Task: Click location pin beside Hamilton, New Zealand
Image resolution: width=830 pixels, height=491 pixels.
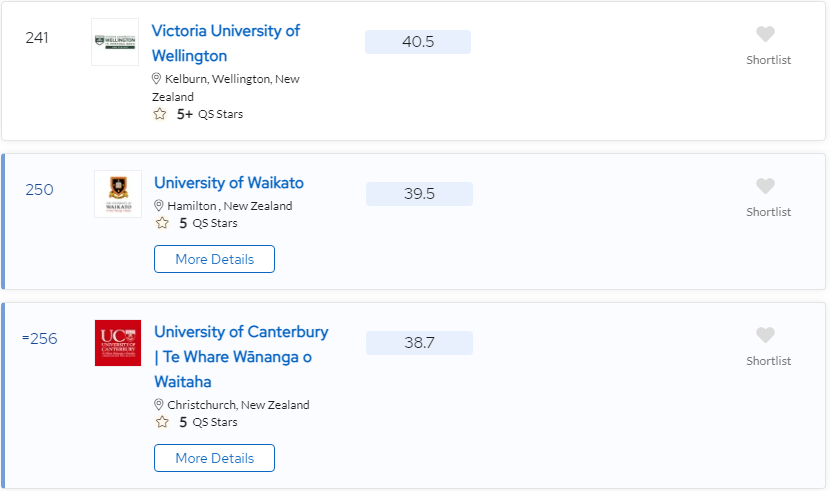Action: click(x=158, y=205)
